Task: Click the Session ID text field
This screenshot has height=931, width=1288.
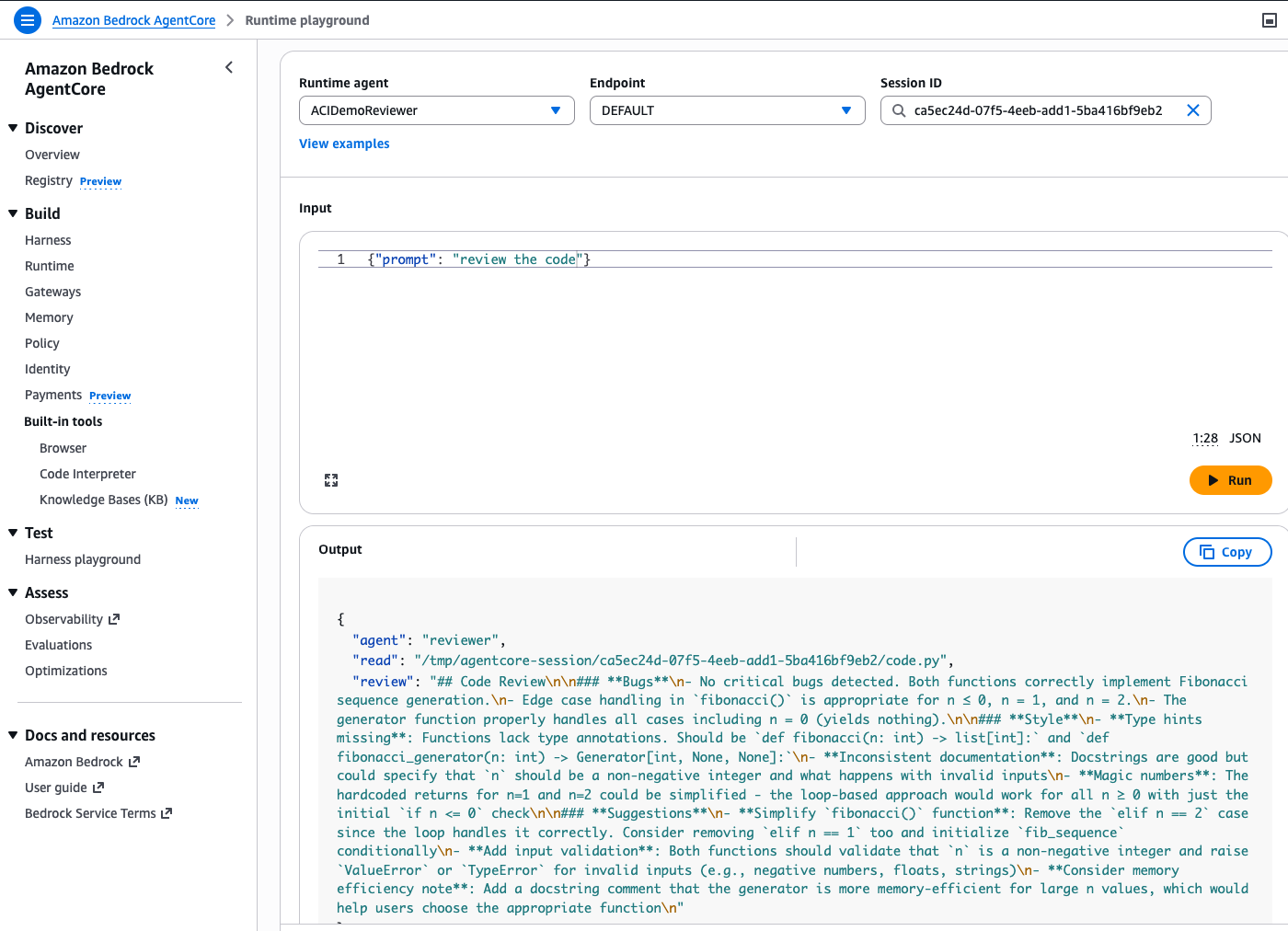Action: point(1045,110)
